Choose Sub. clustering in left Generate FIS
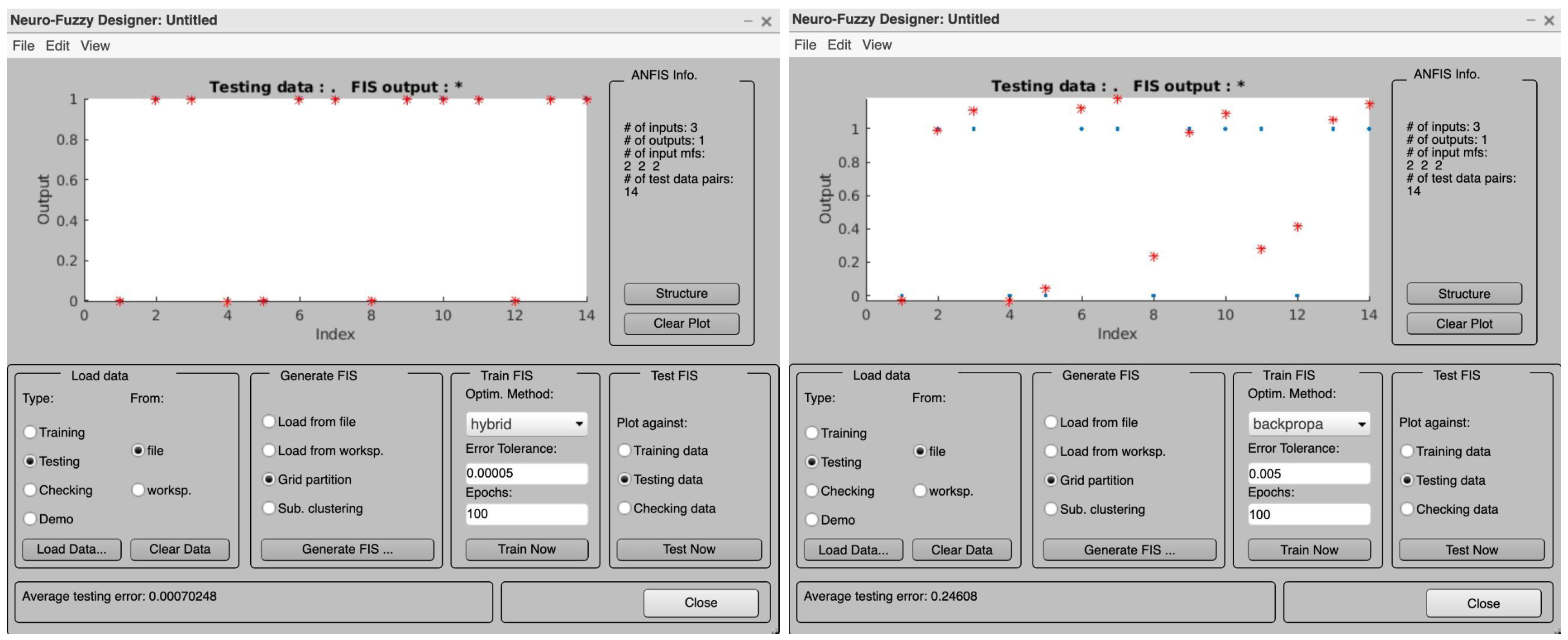1568x640 pixels. pyautogui.click(x=268, y=508)
